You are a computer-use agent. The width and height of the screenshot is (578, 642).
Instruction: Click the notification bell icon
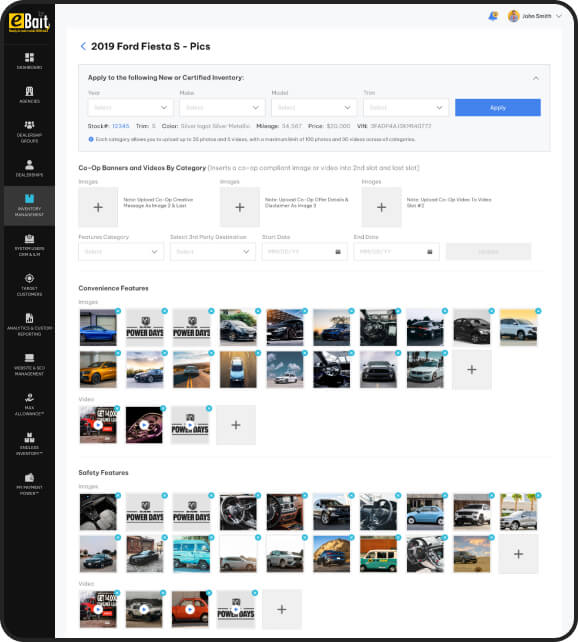click(493, 16)
